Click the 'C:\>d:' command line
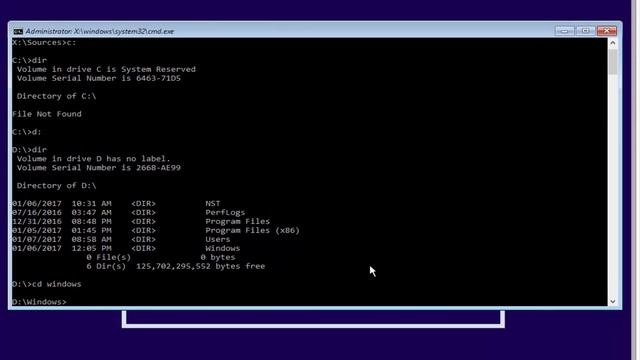 point(27,132)
